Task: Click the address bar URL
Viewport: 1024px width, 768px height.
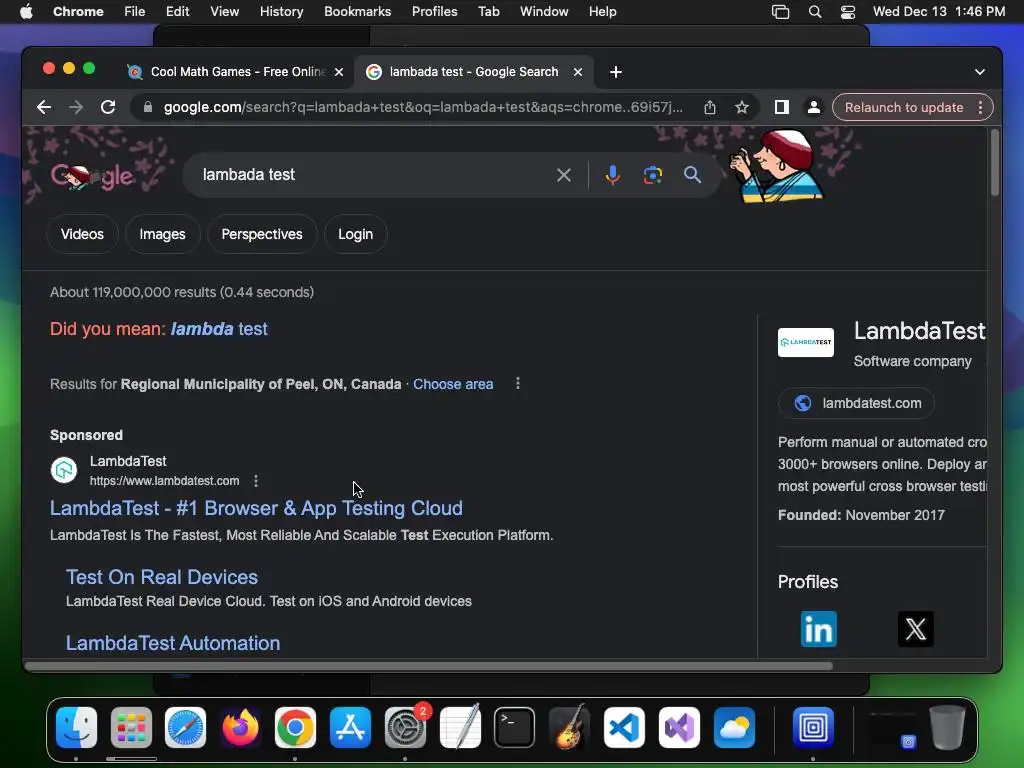Action: (x=423, y=107)
